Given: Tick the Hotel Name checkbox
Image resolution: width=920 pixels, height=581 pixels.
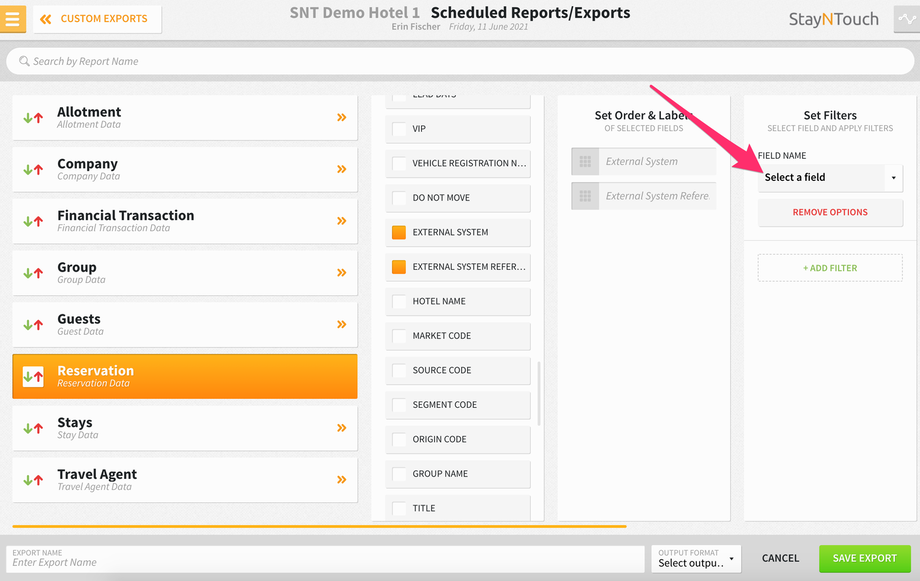Looking at the screenshot, I should (x=399, y=302).
